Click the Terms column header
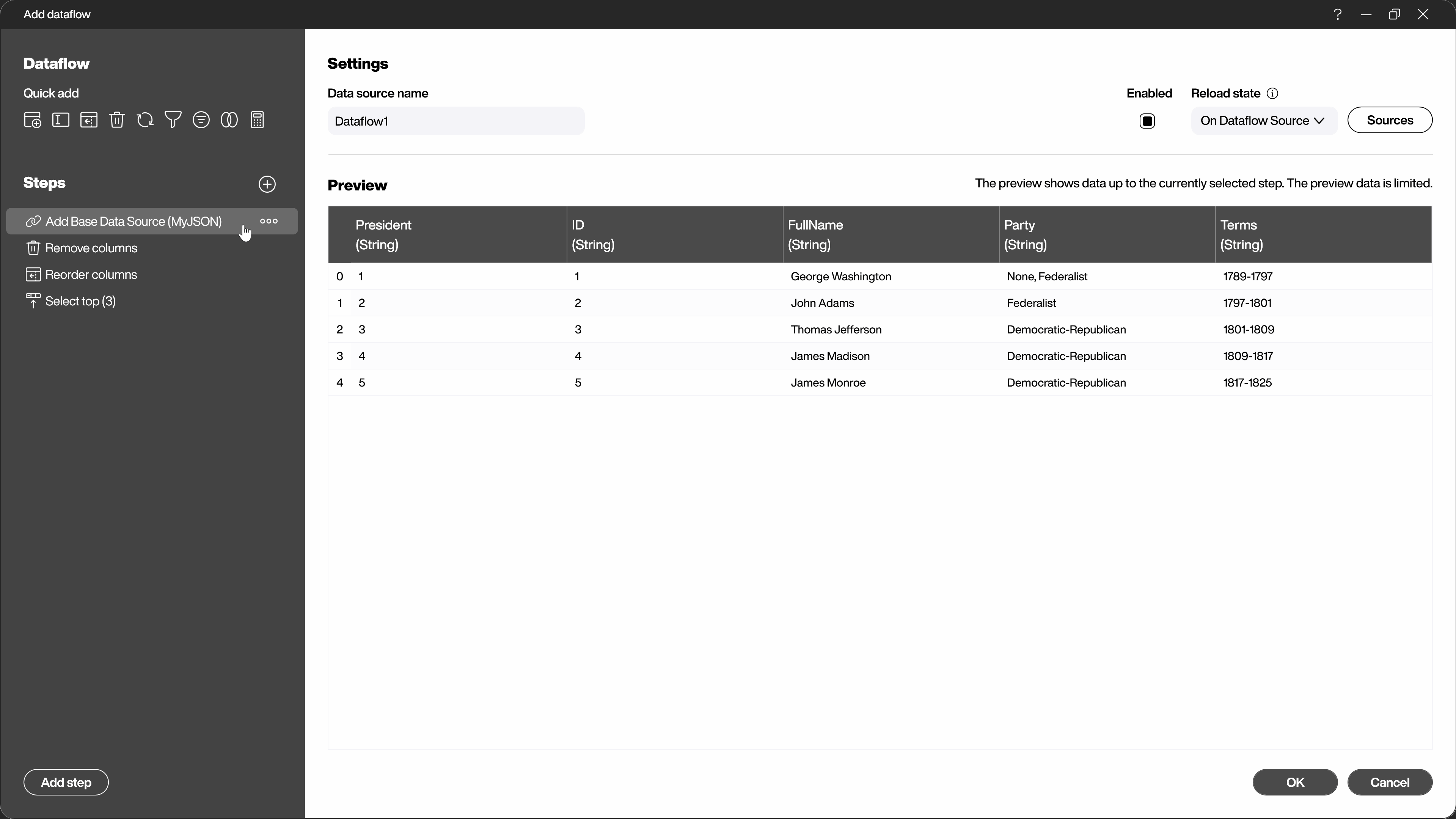This screenshot has width=1456, height=819. (1324, 234)
